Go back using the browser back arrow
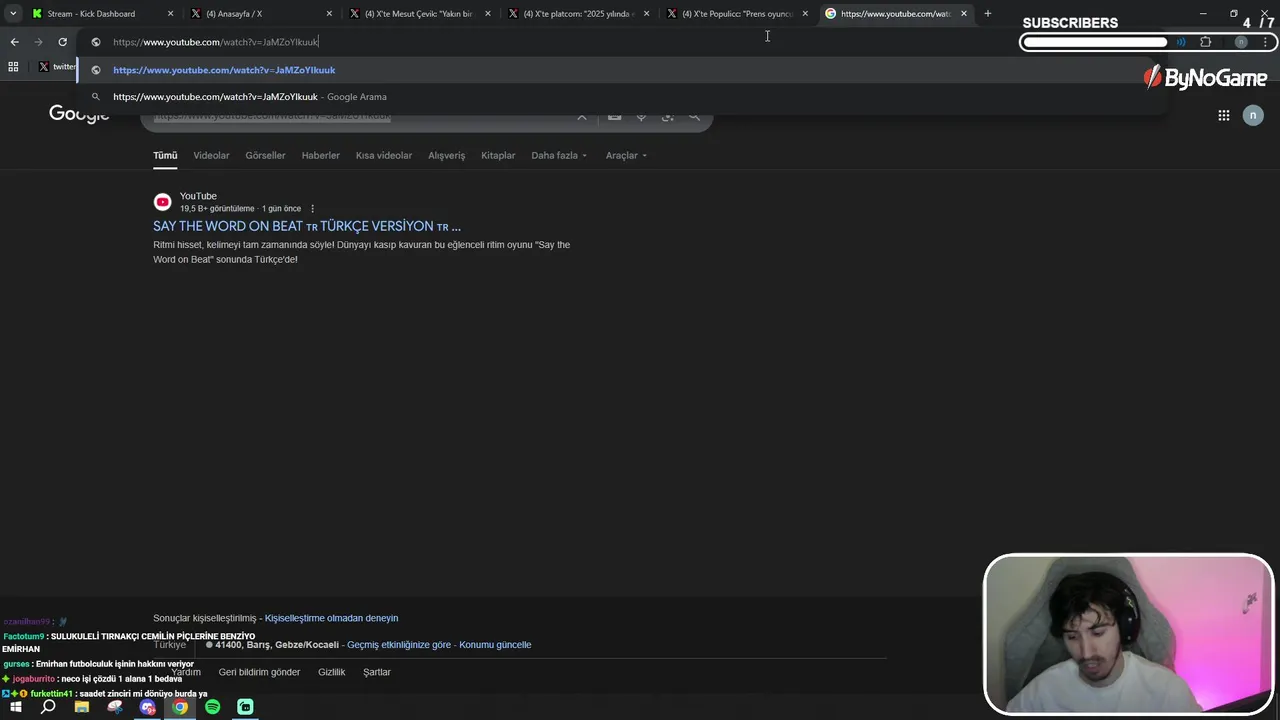 pyautogui.click(x=14, y=42)
